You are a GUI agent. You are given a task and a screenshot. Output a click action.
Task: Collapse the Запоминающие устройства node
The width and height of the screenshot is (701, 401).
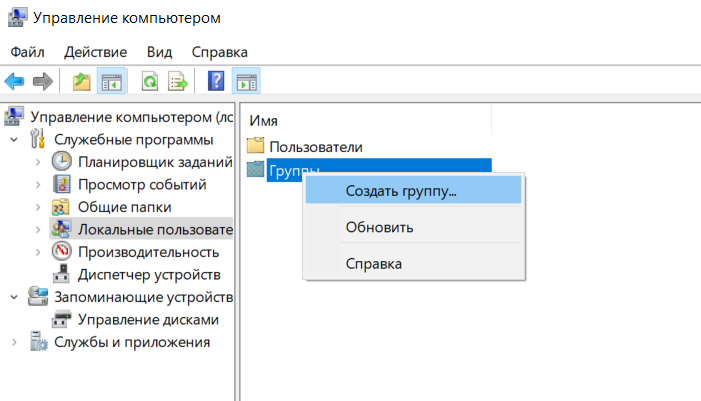(14, 297)
